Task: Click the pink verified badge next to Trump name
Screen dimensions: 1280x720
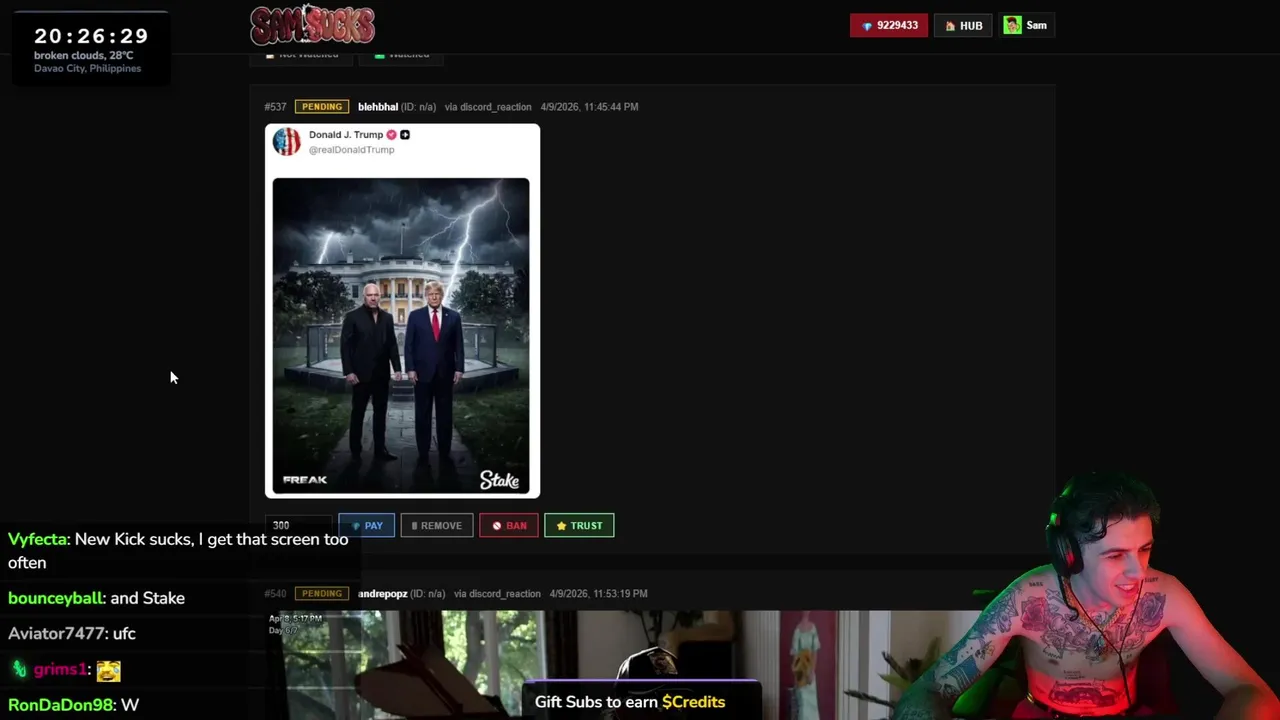Action: click(x=391, y=134)
